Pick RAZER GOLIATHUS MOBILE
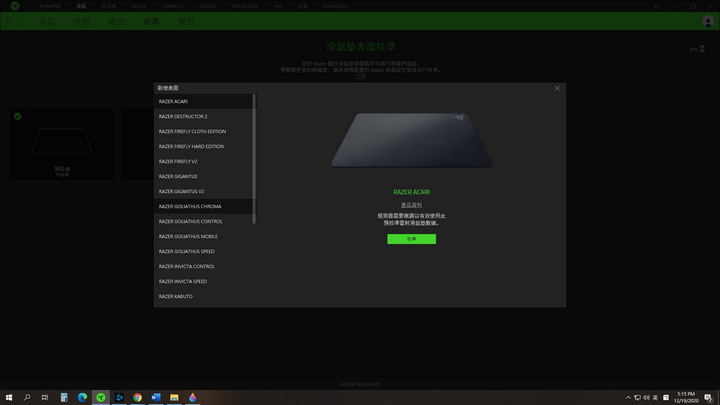Viewport: 720px width, 405px height. click(203, 236)
